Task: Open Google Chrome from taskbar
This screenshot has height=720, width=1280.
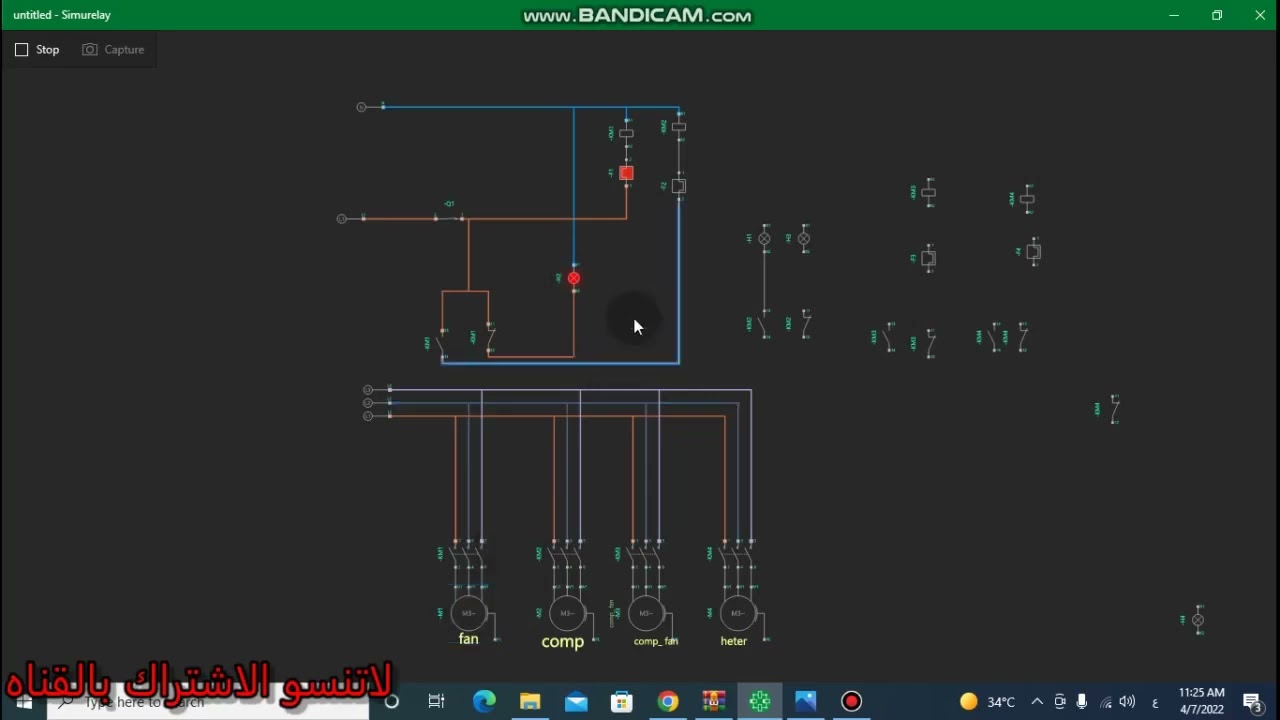Action: 668,701
